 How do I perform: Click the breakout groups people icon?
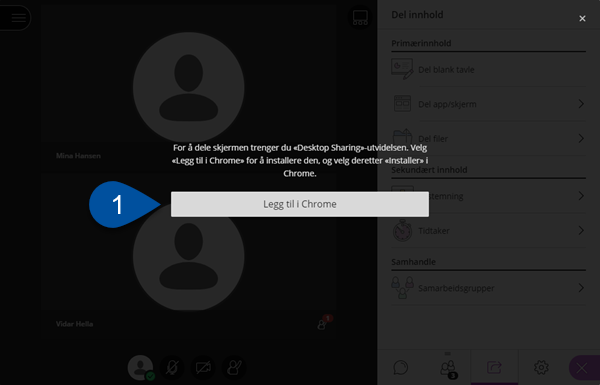(x=402, y=287)
